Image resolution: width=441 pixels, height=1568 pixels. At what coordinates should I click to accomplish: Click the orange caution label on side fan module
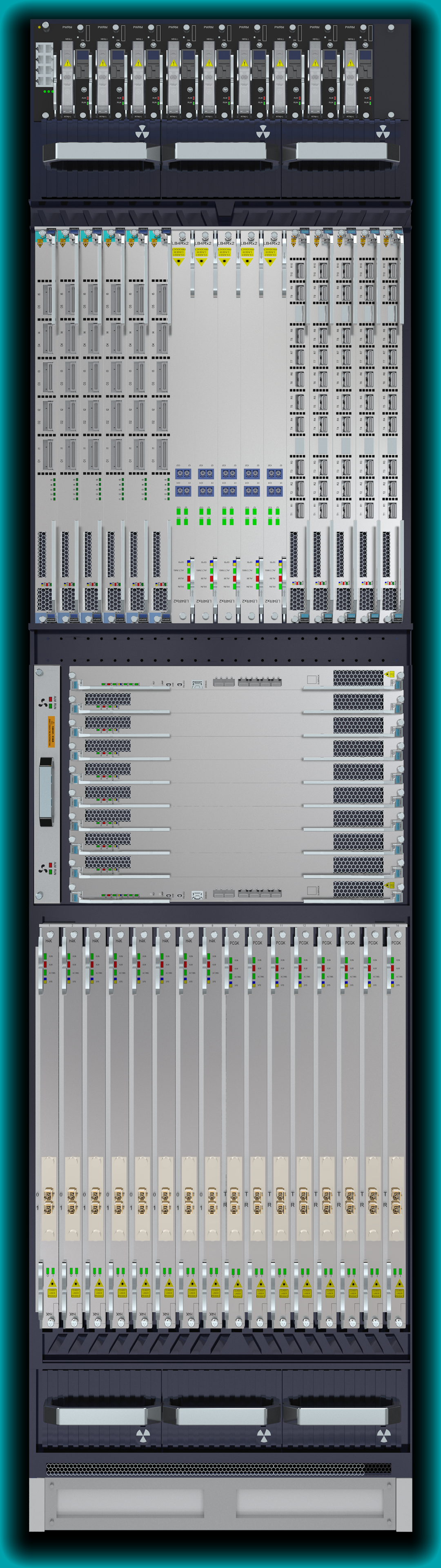tap(51, 732)
